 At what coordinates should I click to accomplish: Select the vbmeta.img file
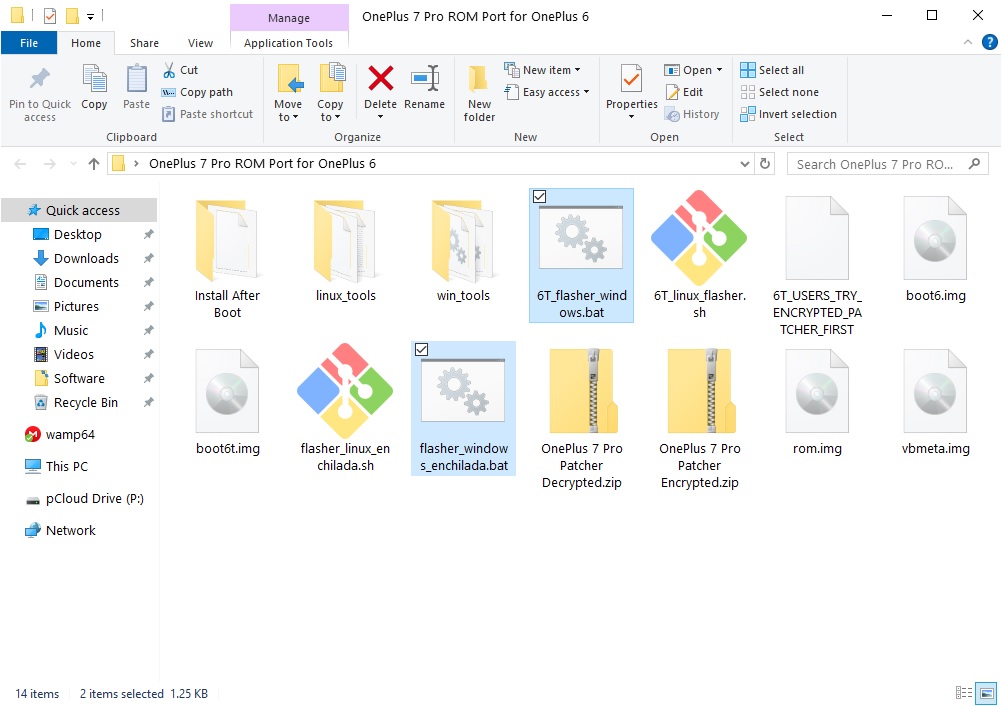coord(936,402)
